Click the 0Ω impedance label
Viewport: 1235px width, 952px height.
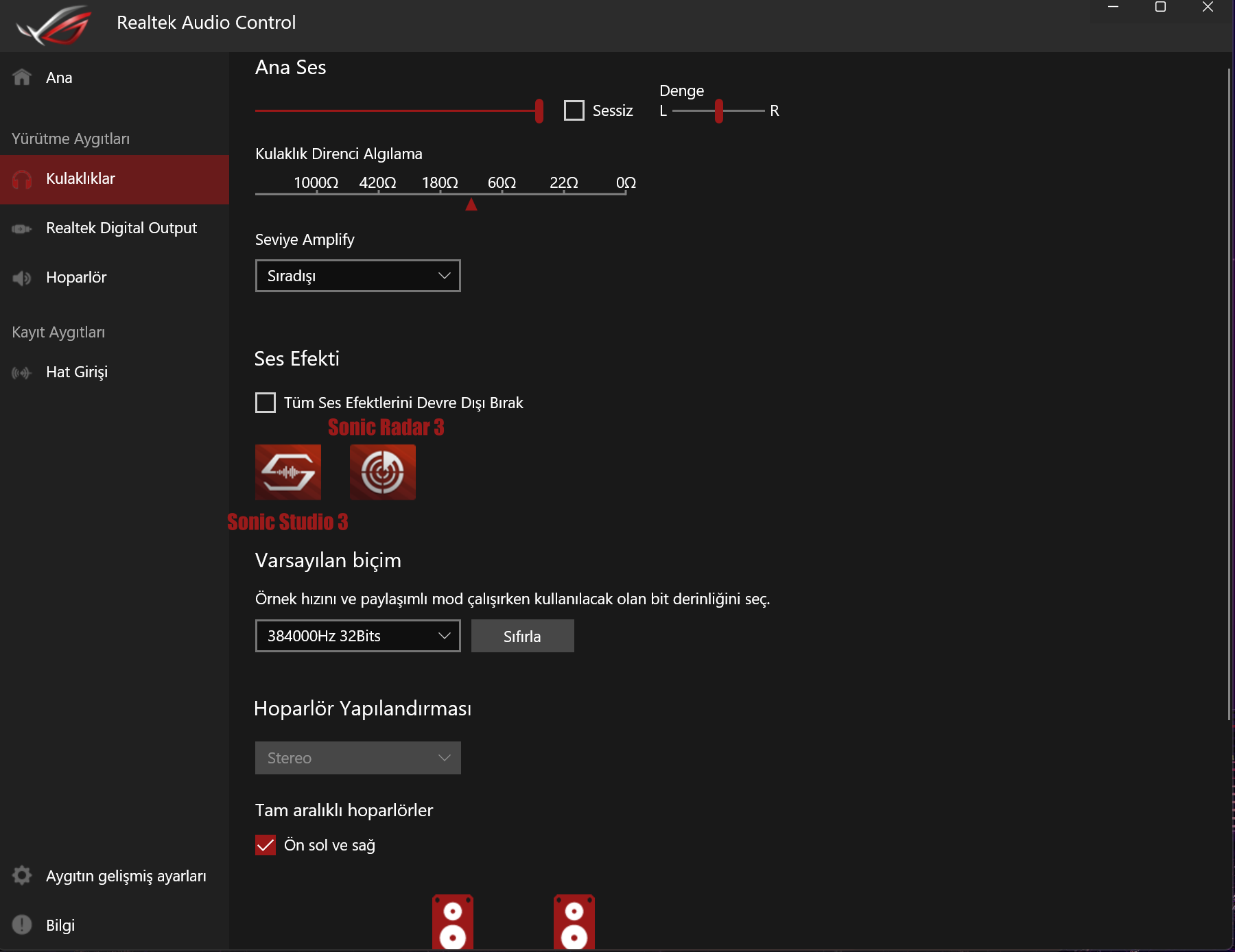[626, 182]
